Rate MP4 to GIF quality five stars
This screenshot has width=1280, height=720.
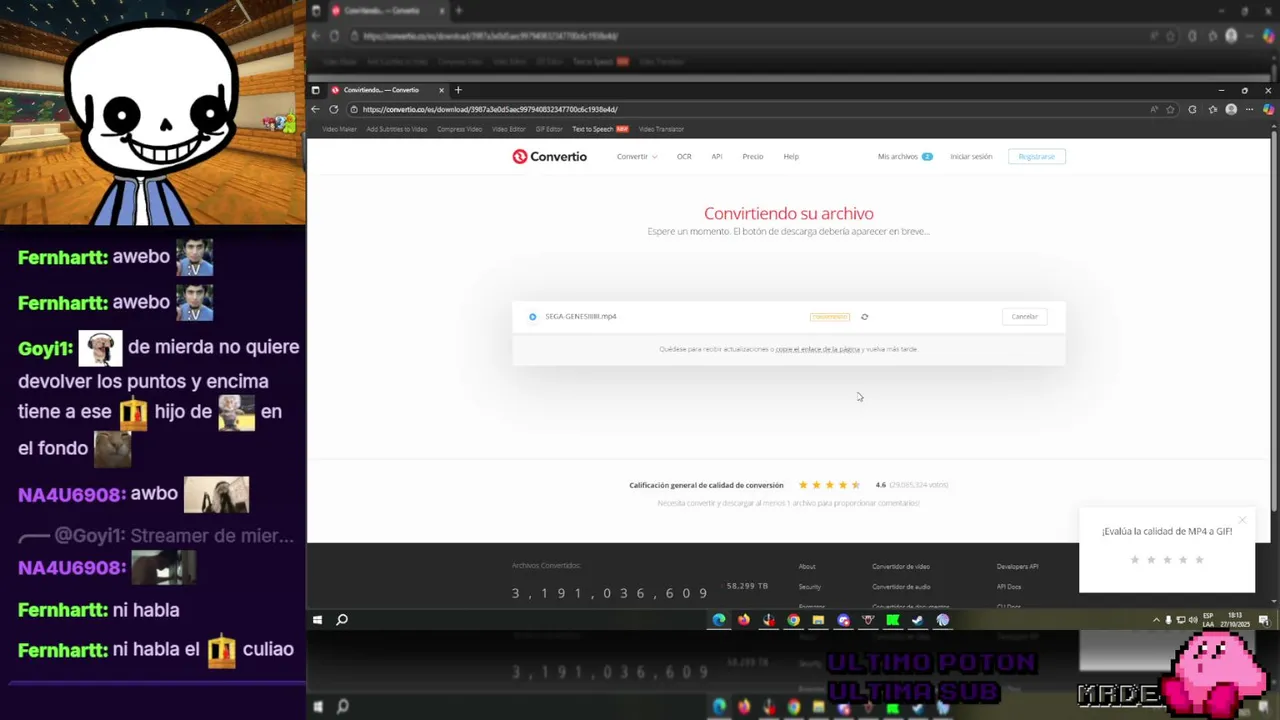click(1199, 560)
